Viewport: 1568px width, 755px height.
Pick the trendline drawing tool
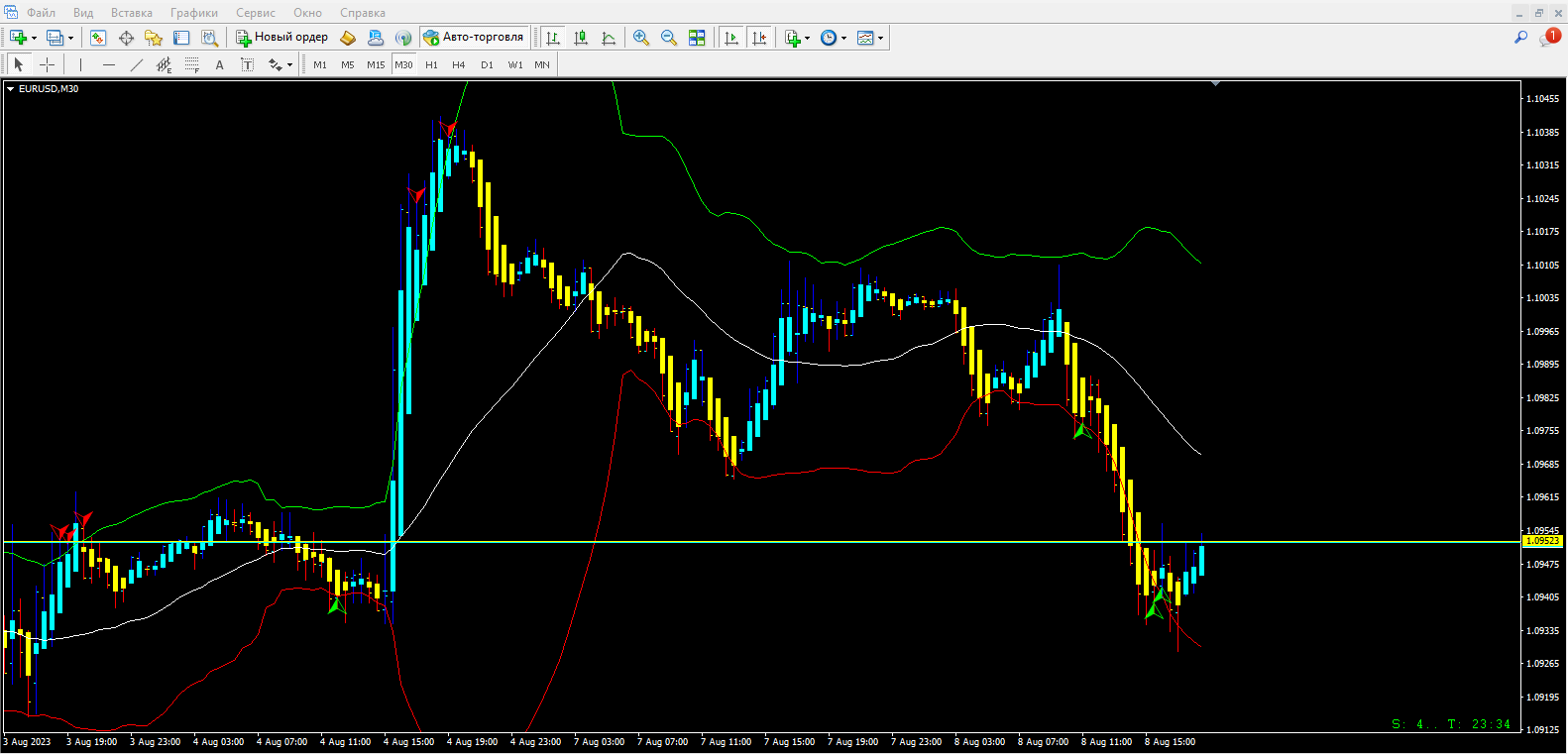click(137, 64)
